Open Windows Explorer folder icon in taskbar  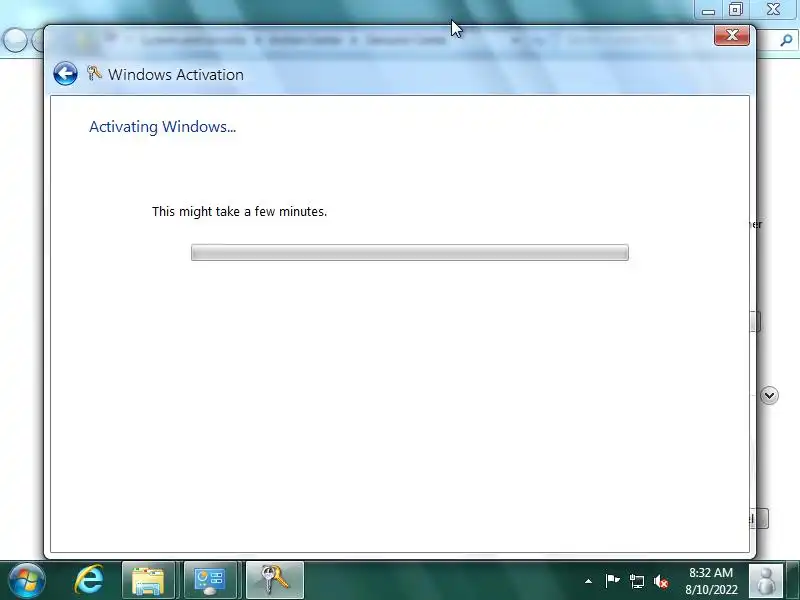click(x=148, y=580)
